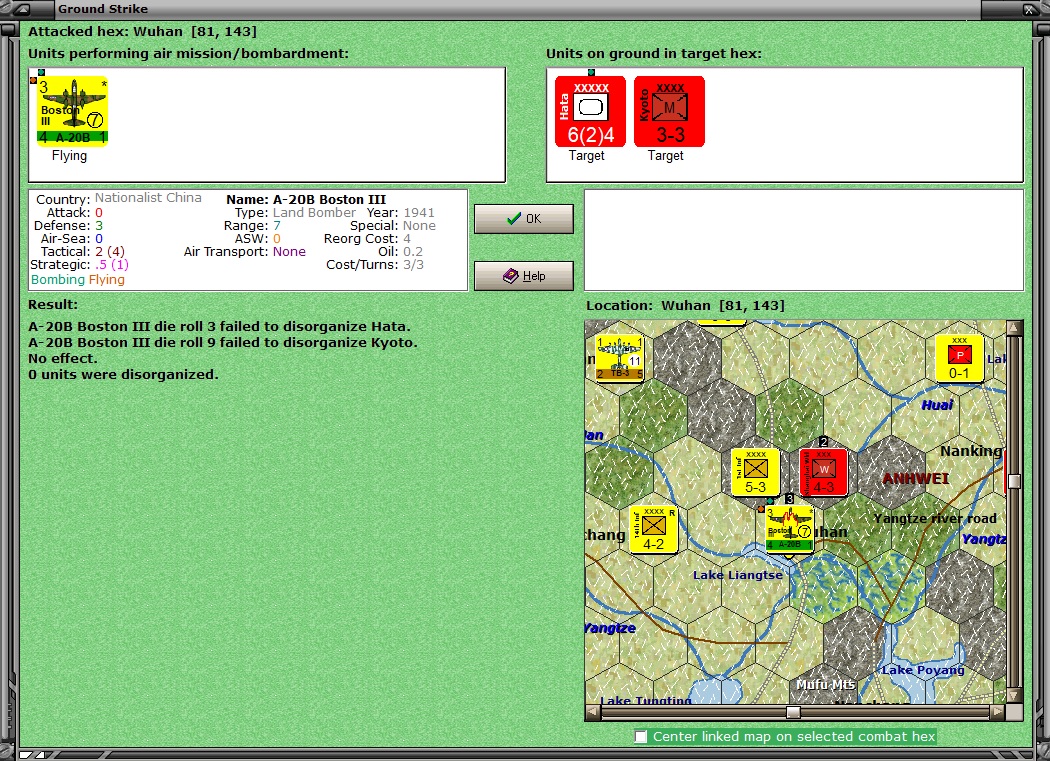Screen dimensions: 1050x761
Task: Click the Tactical value '2 (4)'
Action: [110, 252]
